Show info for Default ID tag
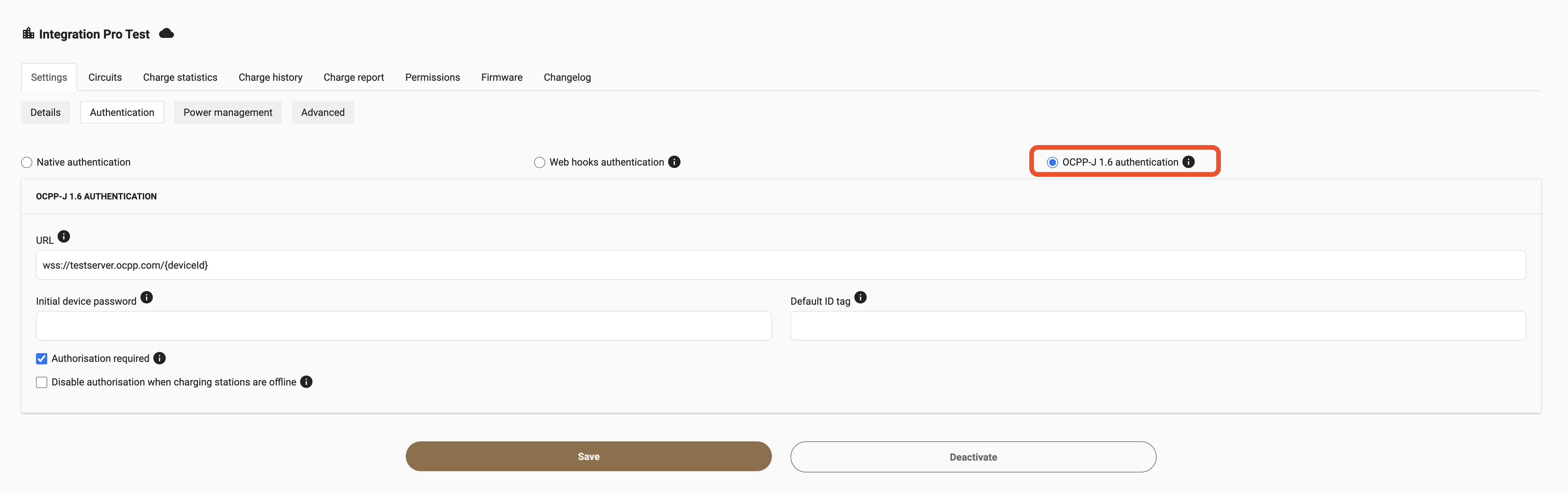Screen dimensions: 1568x492 [x=860, y=297]
